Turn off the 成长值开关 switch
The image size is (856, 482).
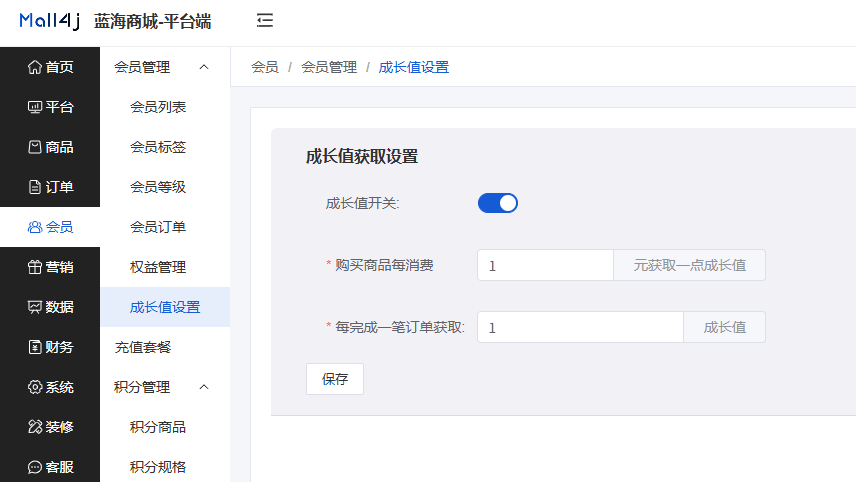click(x=498, y=203)
